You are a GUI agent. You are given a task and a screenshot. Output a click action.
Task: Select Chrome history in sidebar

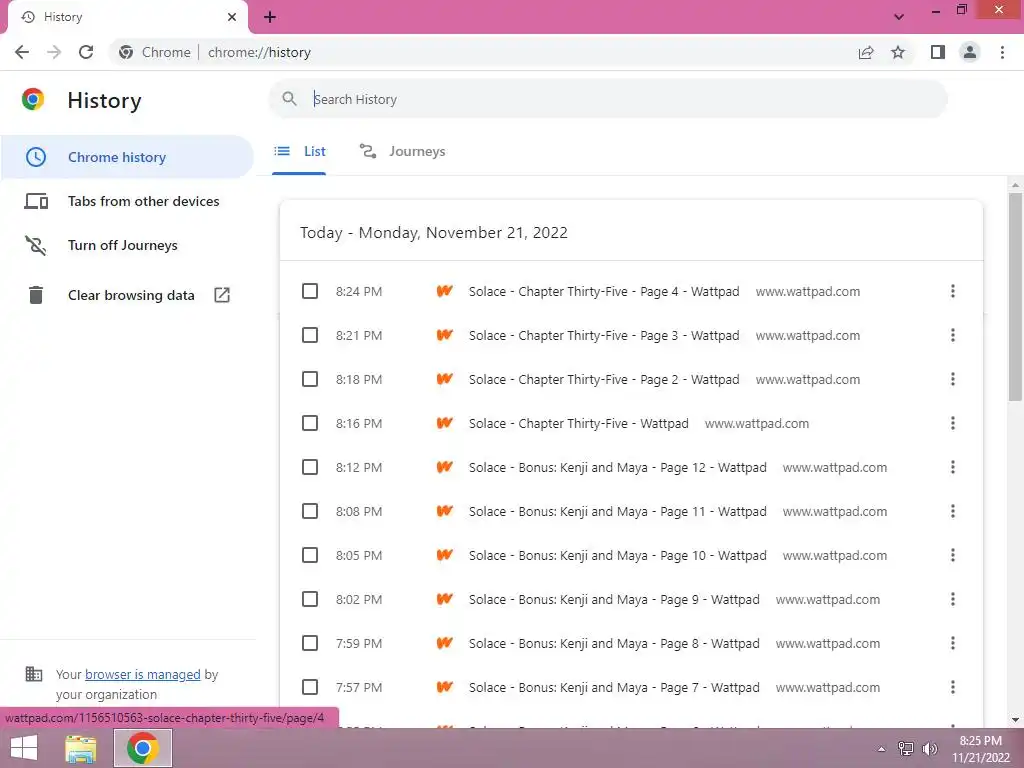[x=127, y=157]
